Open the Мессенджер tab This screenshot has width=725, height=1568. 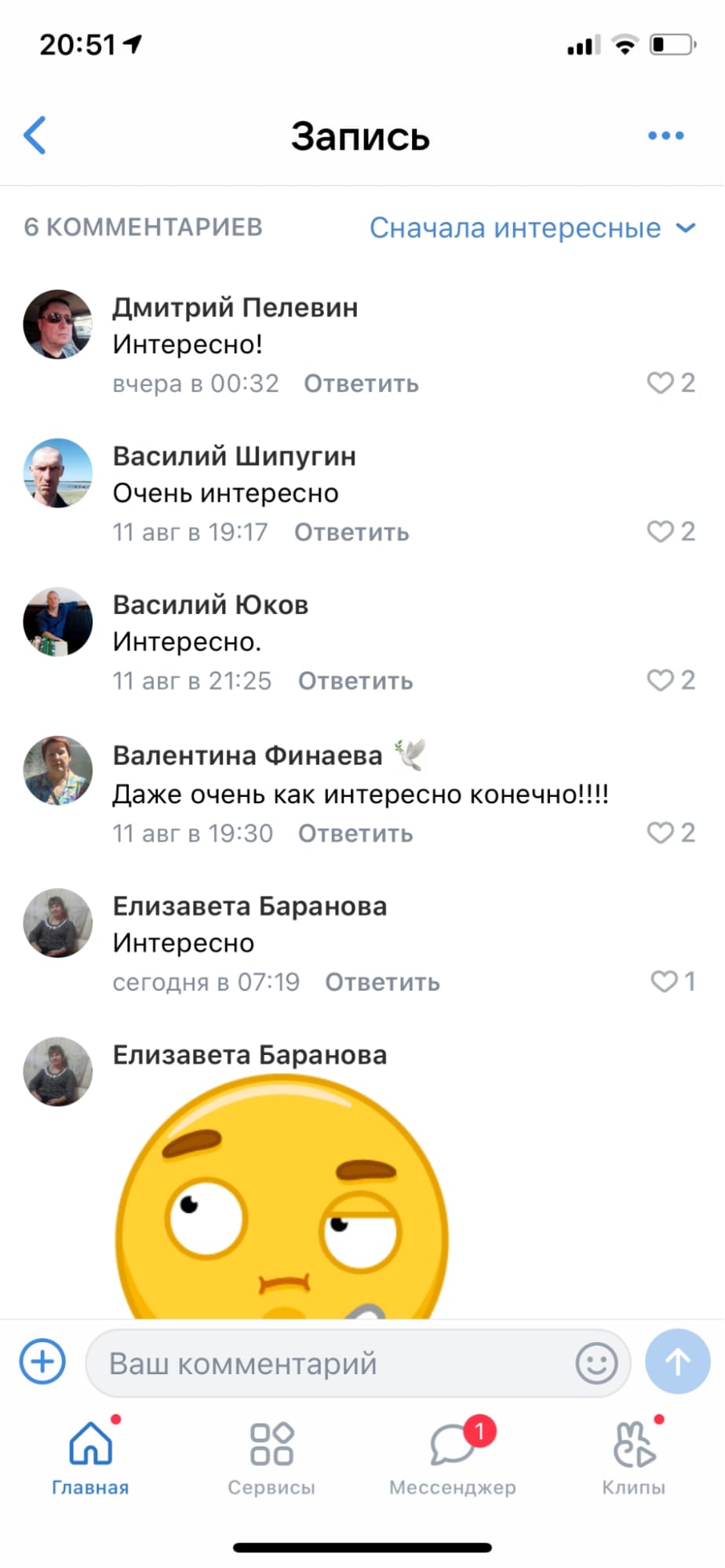[453, 1457]
